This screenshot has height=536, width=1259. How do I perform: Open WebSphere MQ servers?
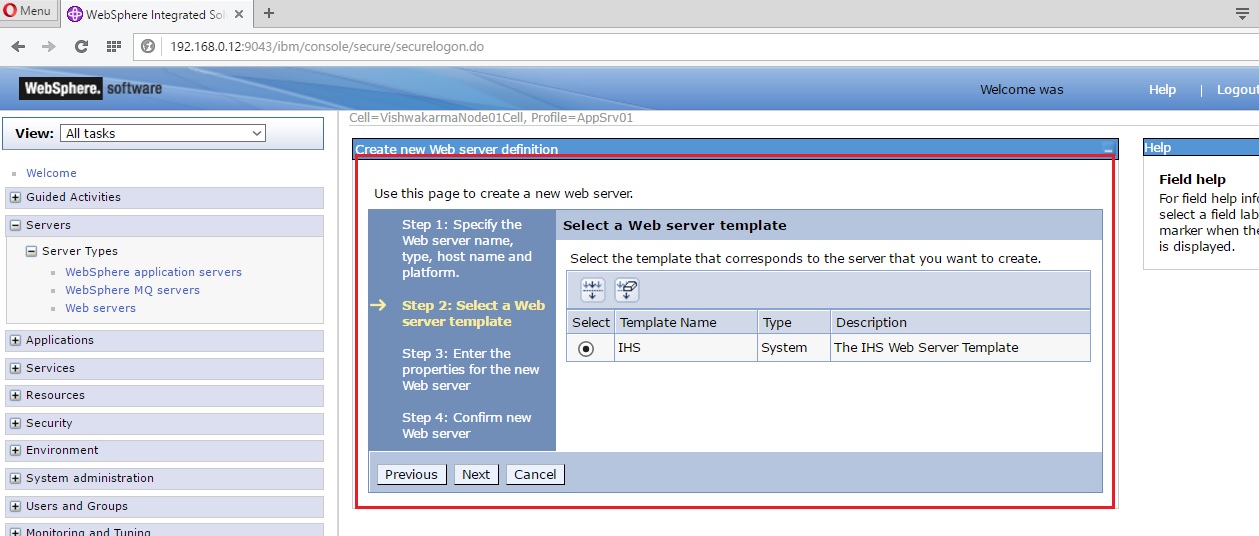click(132, 290)
